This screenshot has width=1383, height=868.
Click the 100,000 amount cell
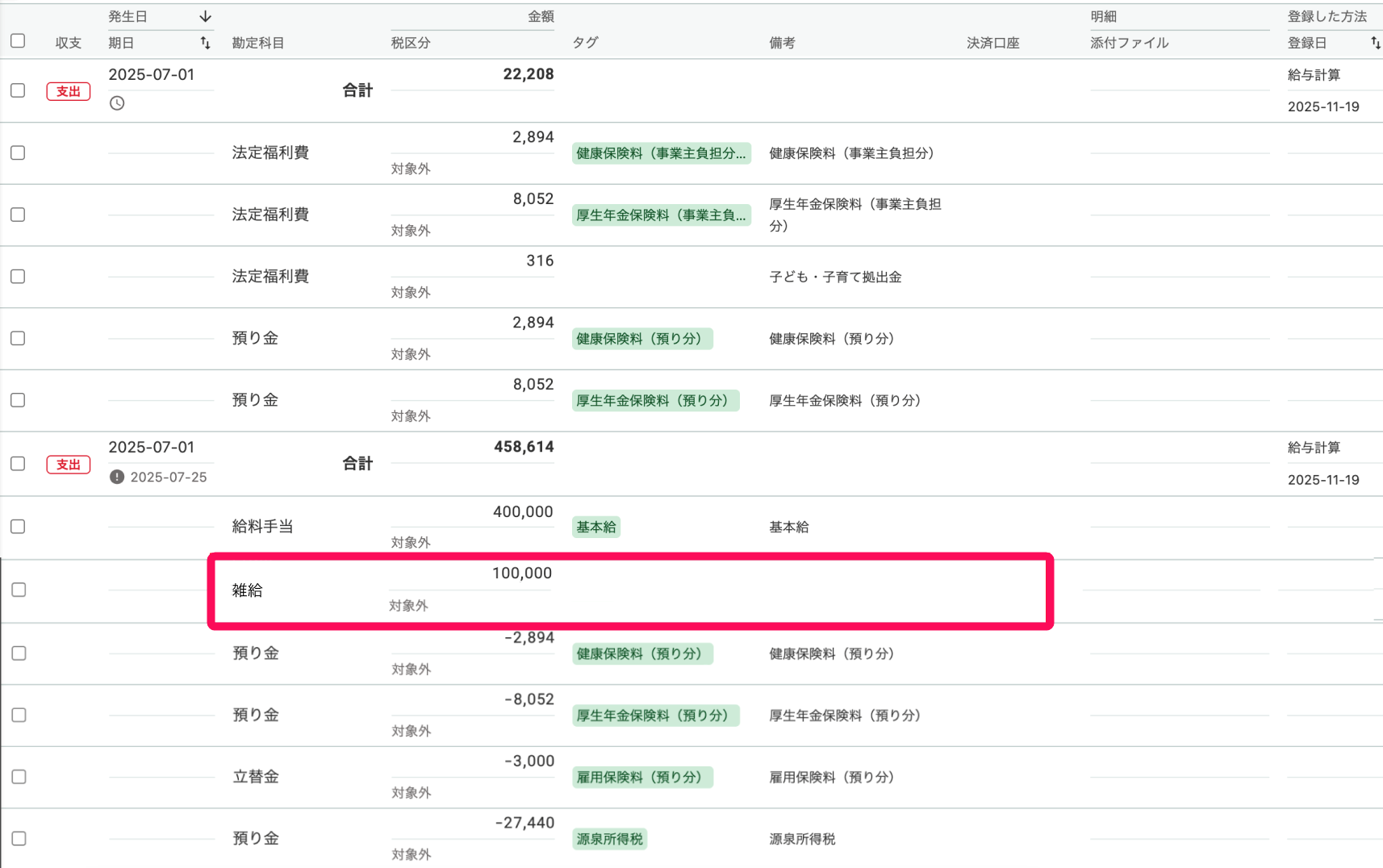tap(522, 574)
